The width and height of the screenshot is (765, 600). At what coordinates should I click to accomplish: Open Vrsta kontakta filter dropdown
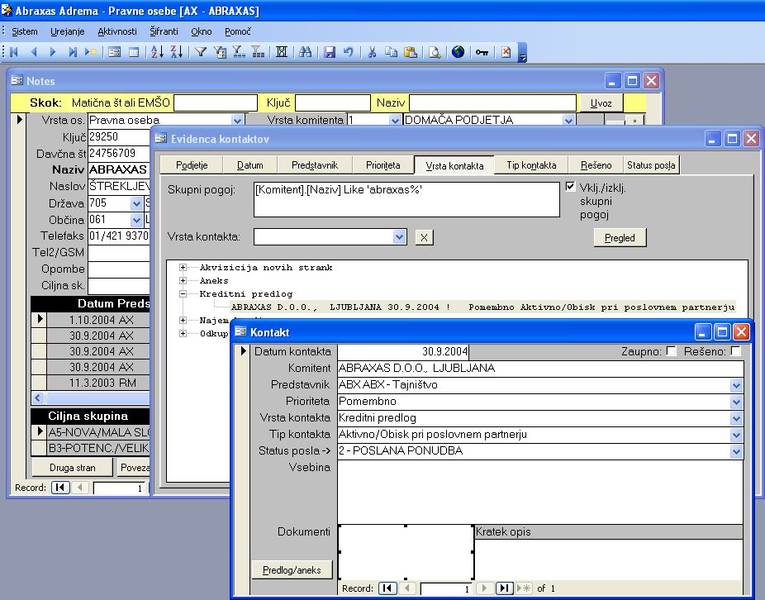(399, 237)
